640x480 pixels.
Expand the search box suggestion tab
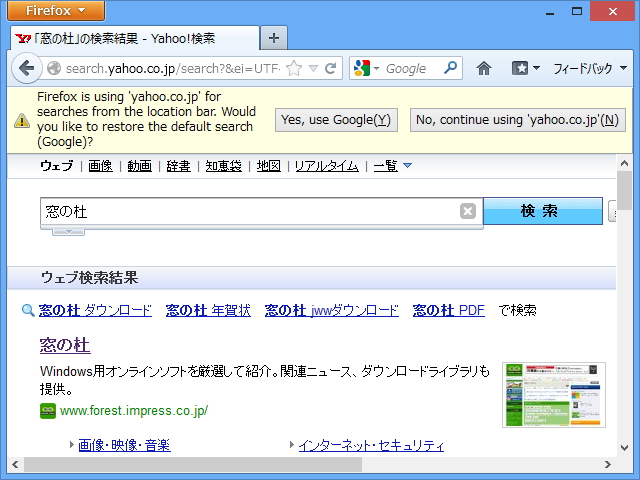[x=69, y=232]
